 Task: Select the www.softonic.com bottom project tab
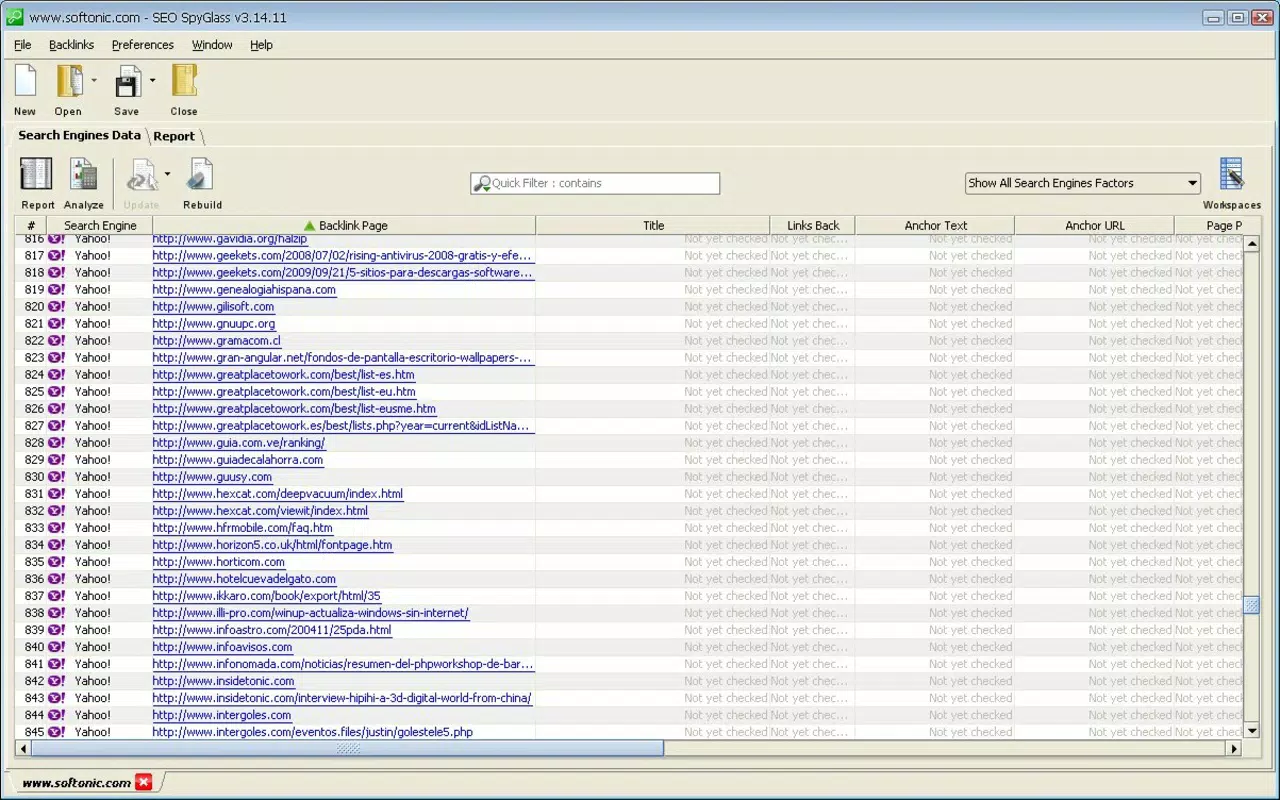76,783
